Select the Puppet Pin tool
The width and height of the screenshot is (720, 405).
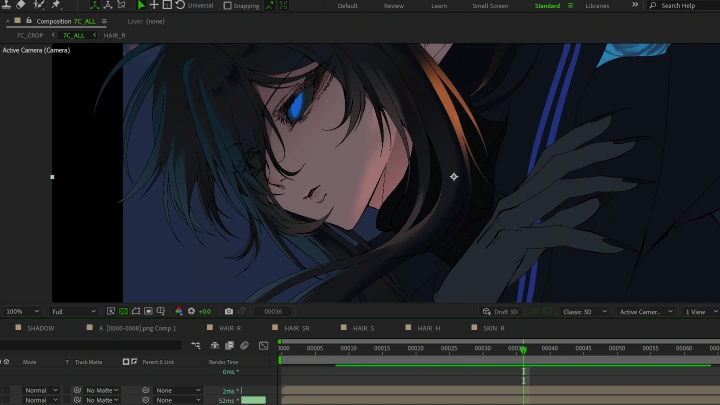click(56, 5)
